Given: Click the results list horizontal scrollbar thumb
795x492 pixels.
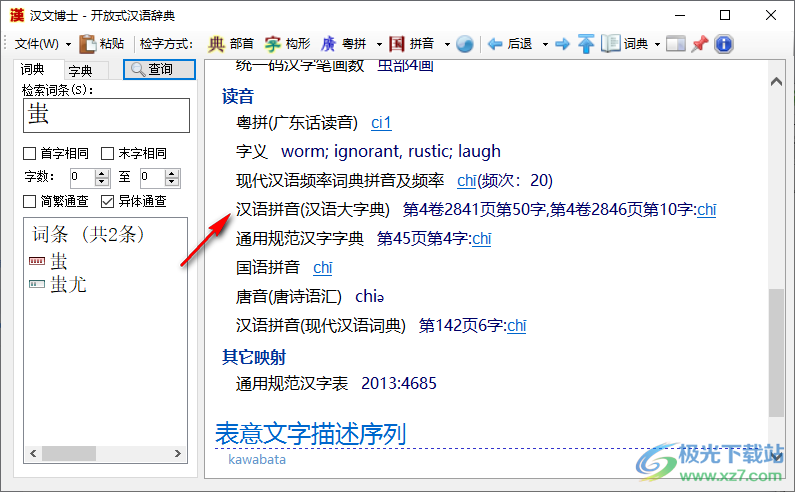Looking at the screenshot, I should (x=68, y=453).
